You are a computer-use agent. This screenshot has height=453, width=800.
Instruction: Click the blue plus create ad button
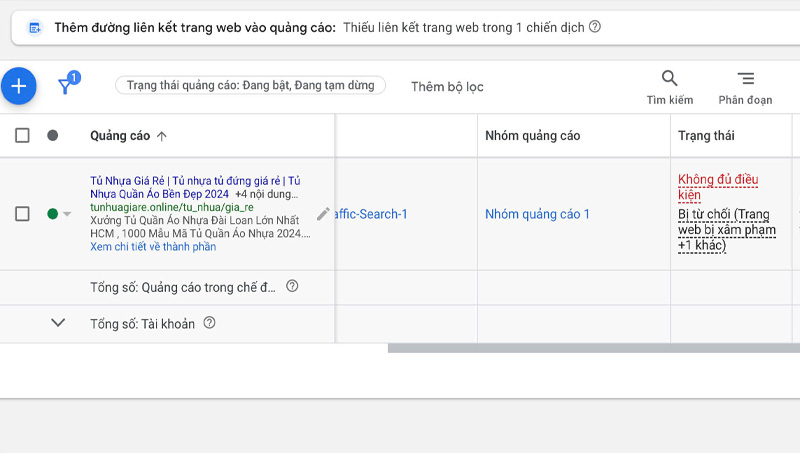pyautogui.click(x=18, y=86)
